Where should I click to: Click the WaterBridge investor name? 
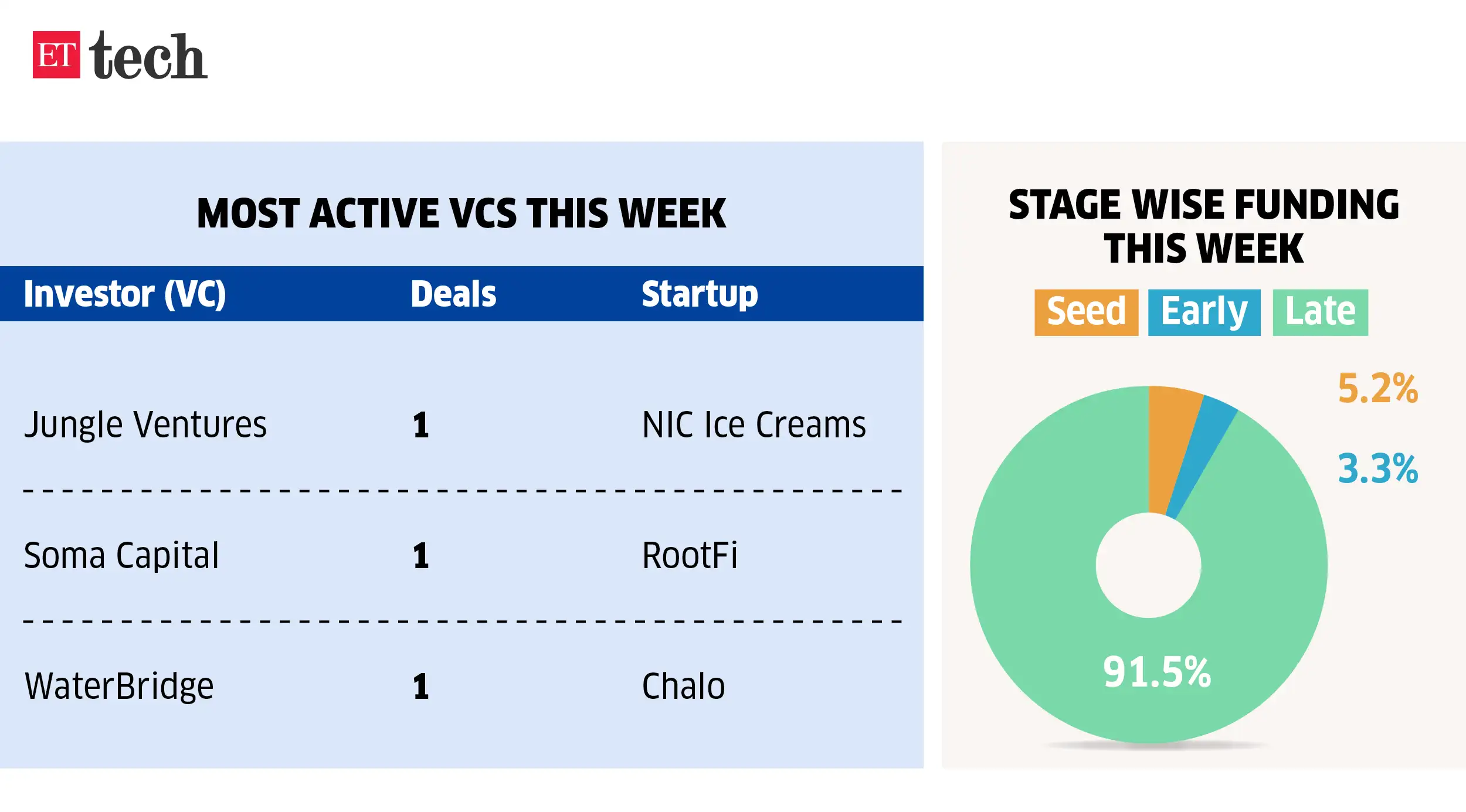[119, 686]
